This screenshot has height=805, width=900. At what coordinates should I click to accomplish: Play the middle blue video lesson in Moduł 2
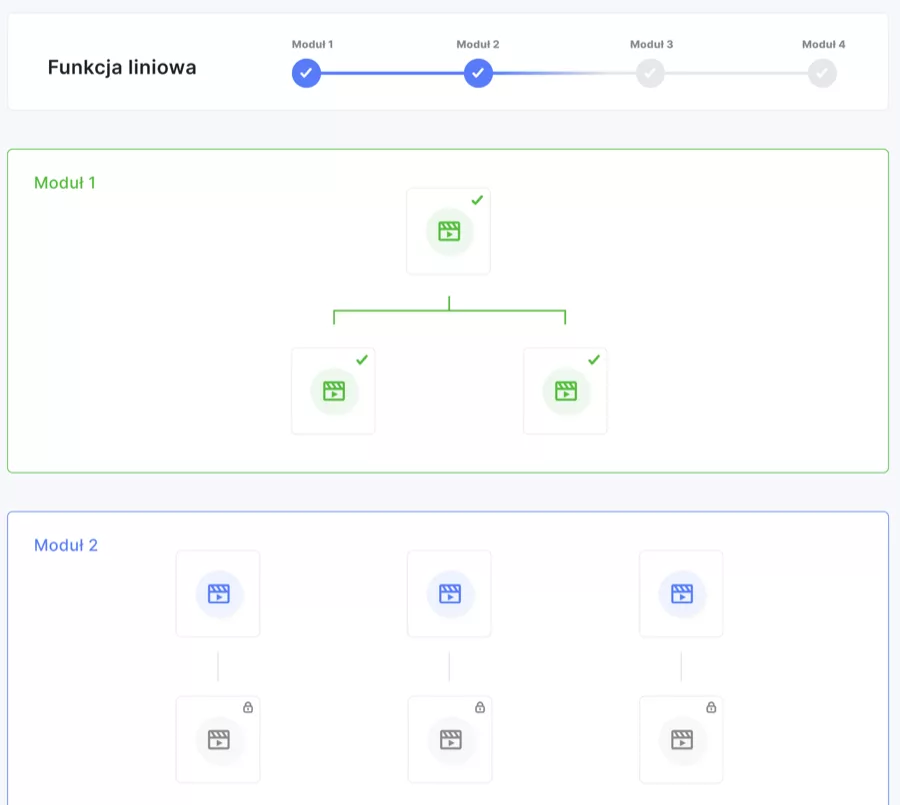[449, 594]
